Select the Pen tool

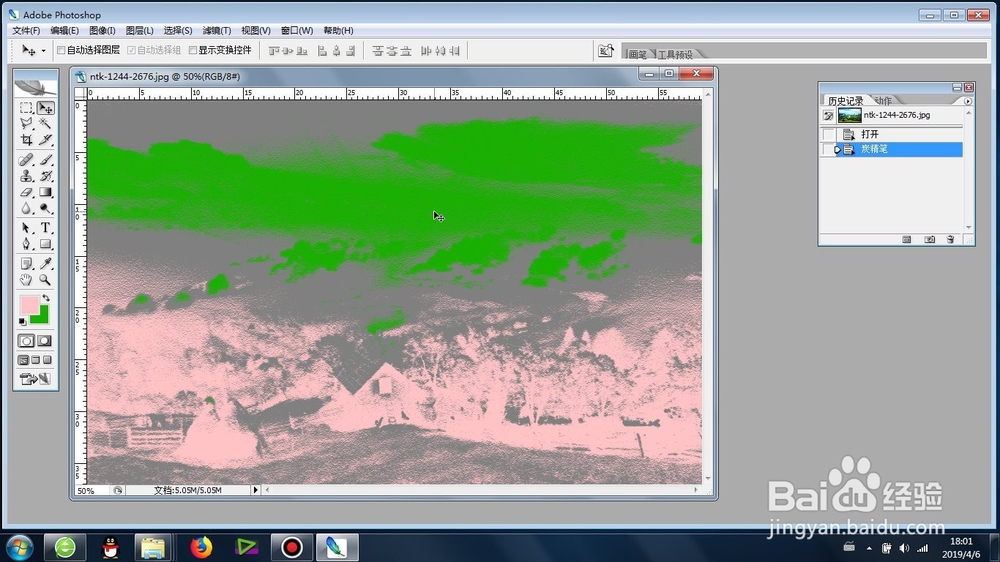pyautogui.click(x=26, y=244)
